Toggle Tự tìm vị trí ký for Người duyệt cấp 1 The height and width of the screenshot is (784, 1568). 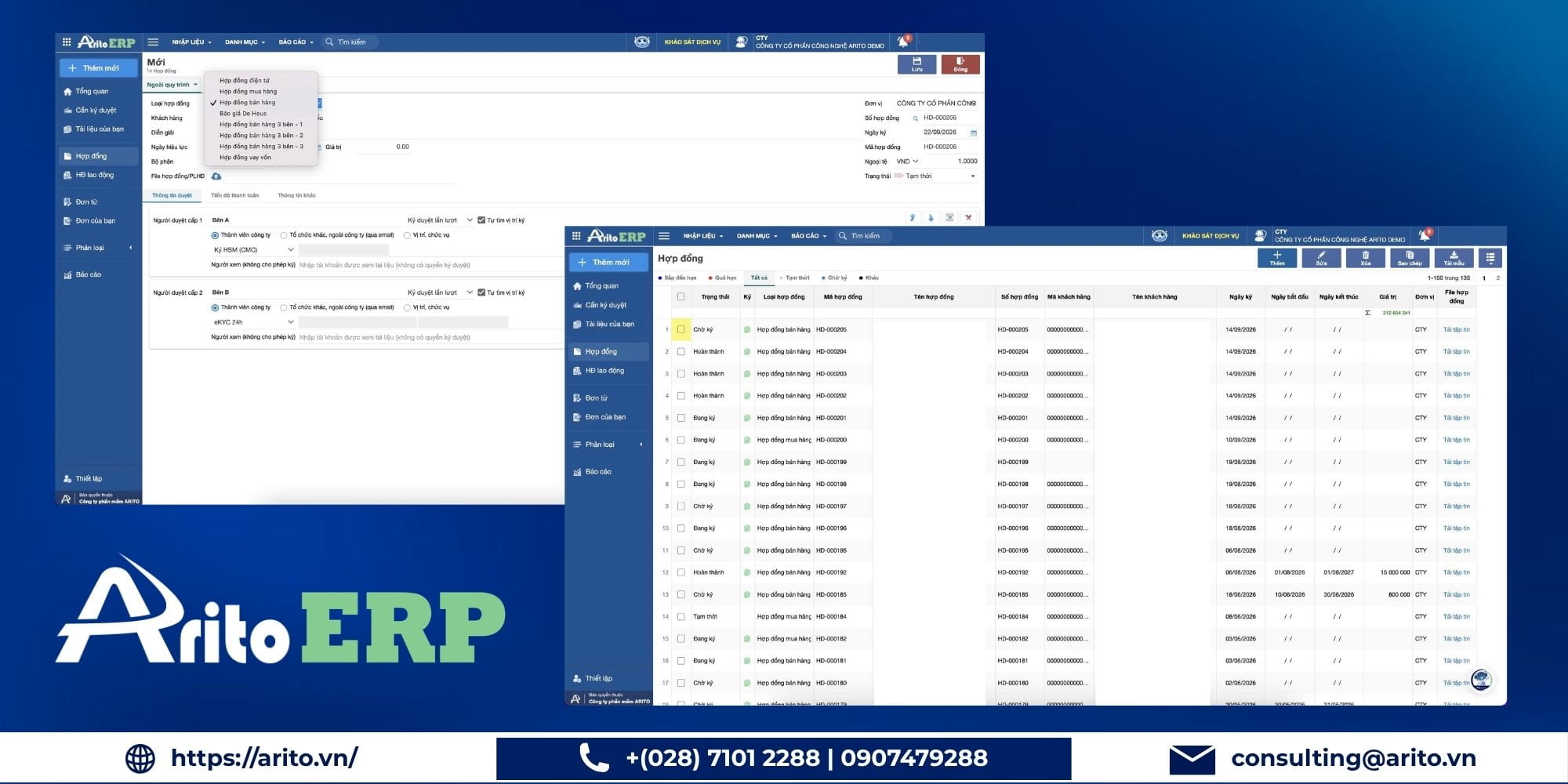[481, 220]
